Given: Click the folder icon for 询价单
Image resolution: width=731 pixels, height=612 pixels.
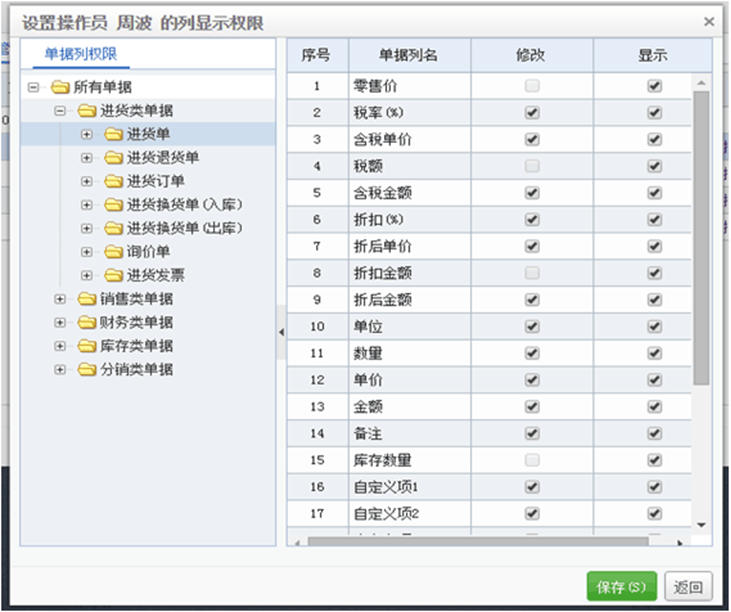Looking at the screenshot, I should pos(113,251).
